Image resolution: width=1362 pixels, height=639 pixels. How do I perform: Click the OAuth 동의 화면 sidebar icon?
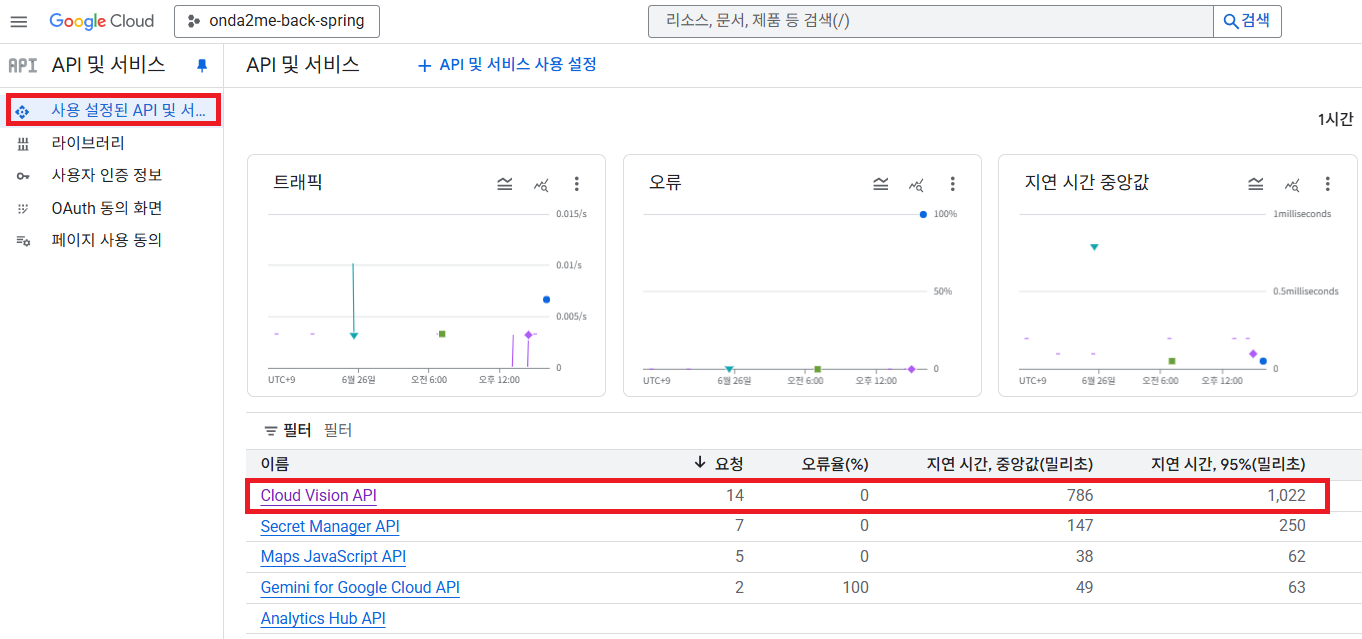point(23,209)
